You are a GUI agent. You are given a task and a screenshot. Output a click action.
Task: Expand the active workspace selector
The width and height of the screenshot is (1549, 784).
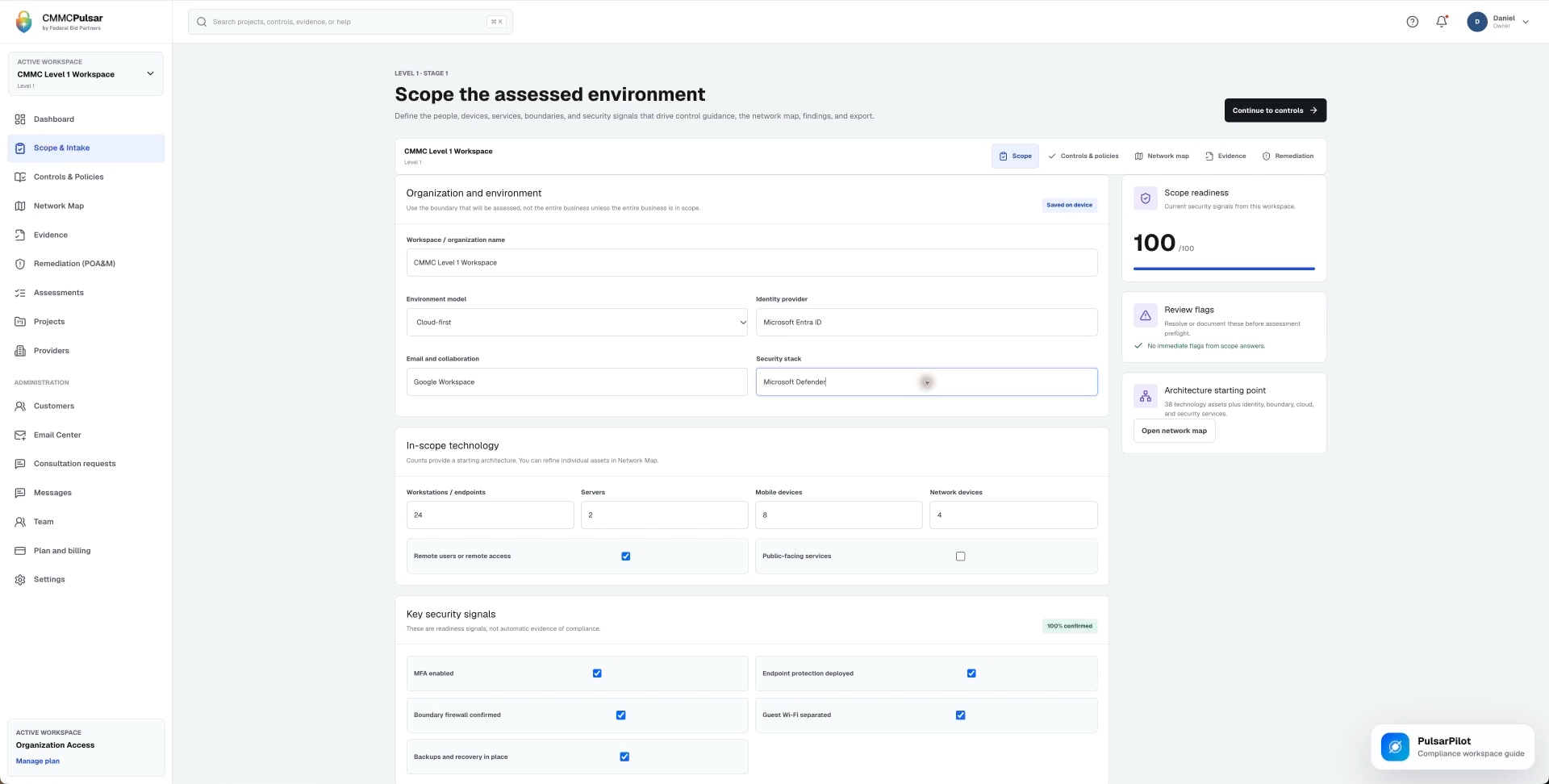coord(86,74)
